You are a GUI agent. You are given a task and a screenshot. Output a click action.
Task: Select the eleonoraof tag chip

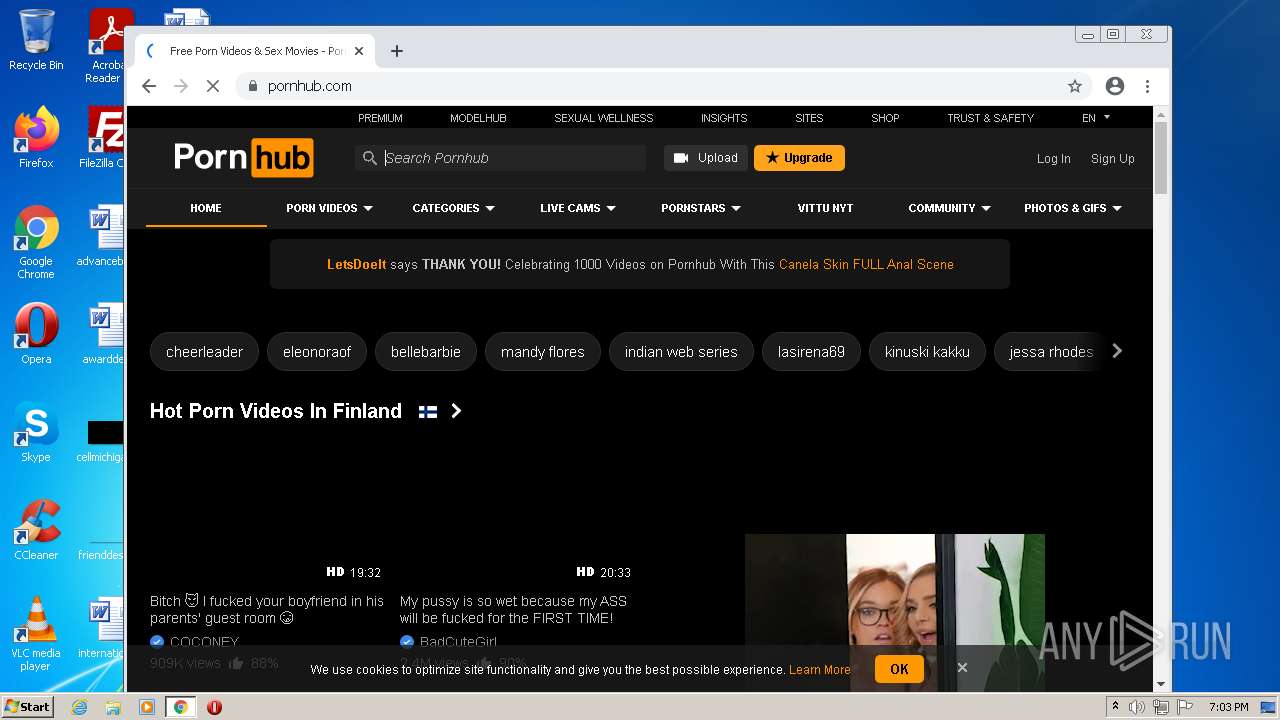317,352
